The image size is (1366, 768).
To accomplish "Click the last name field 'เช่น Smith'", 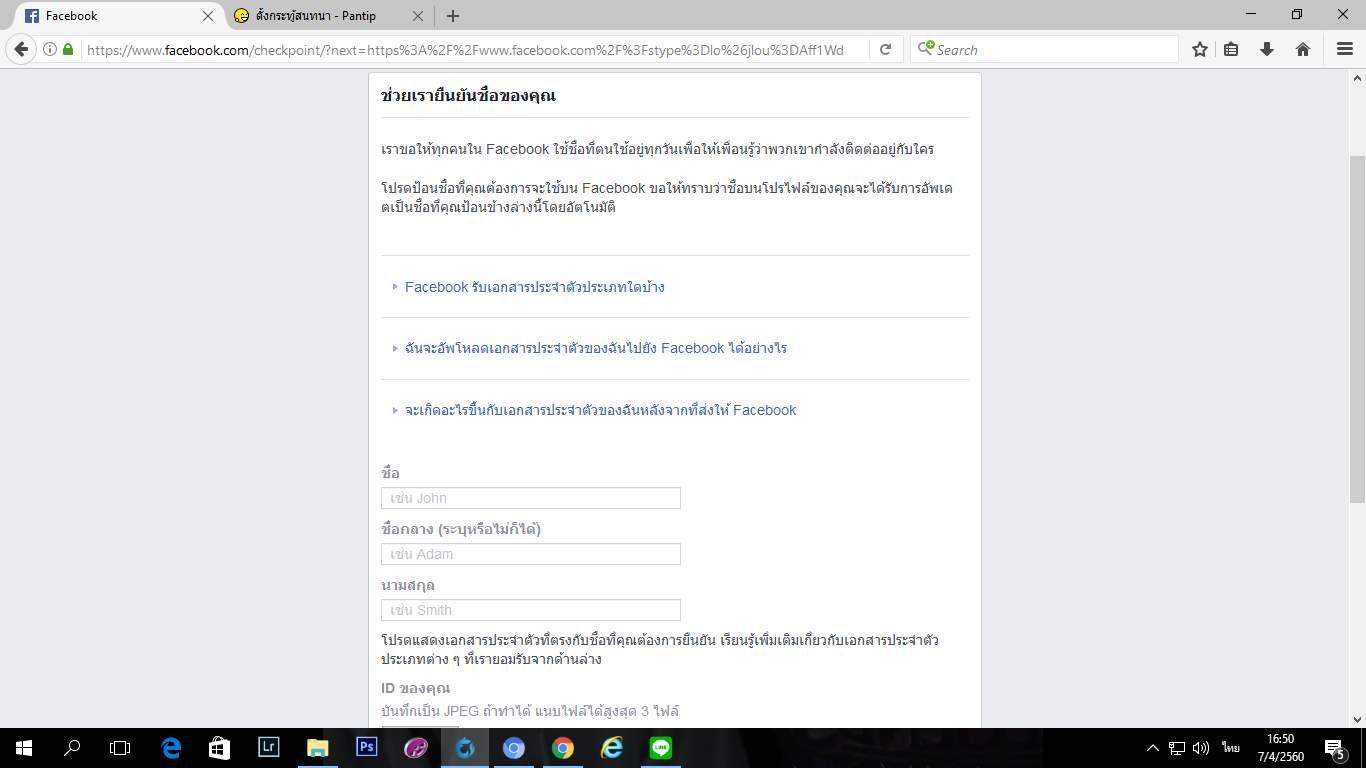I will [x=531, y=610].
